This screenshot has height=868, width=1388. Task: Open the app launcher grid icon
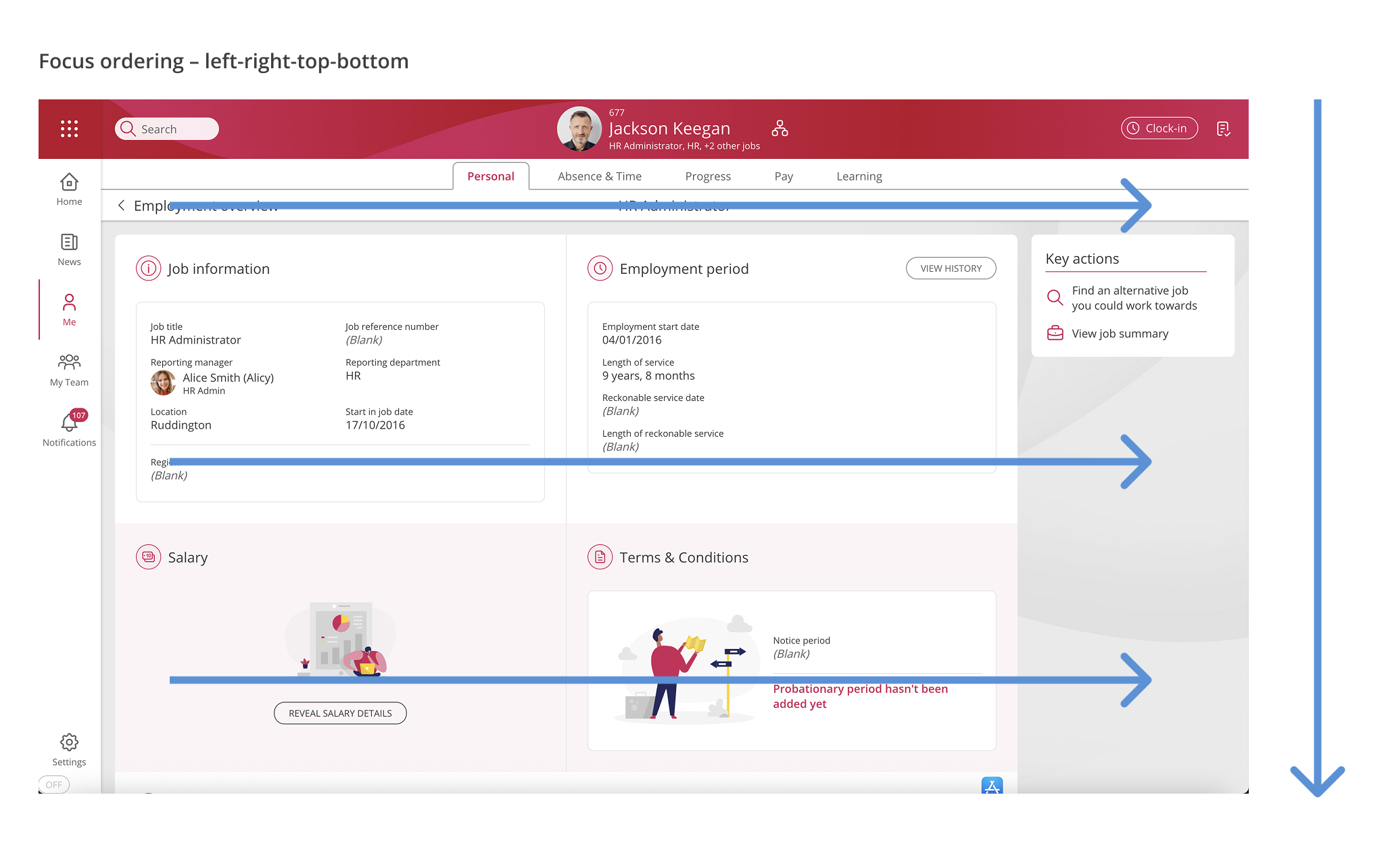pos(69,128)
